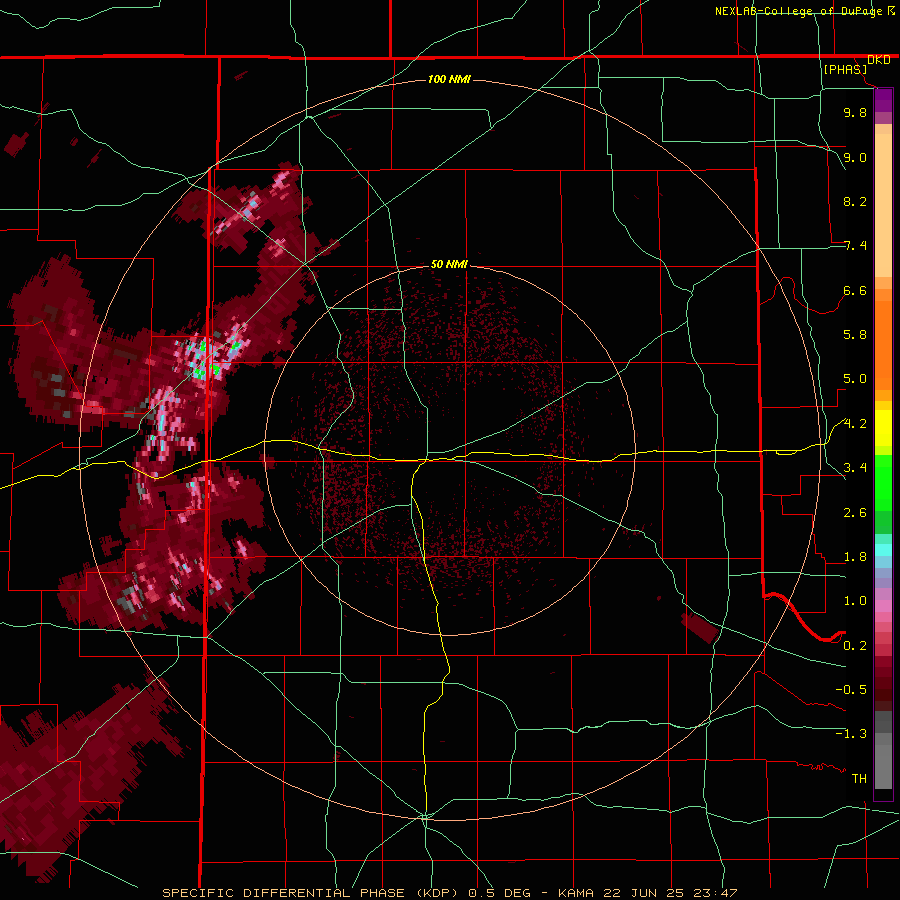Click the light peach segment of the color bar
Screen dimensions: 900x900
pyautogui.click(x=883, y=205)
